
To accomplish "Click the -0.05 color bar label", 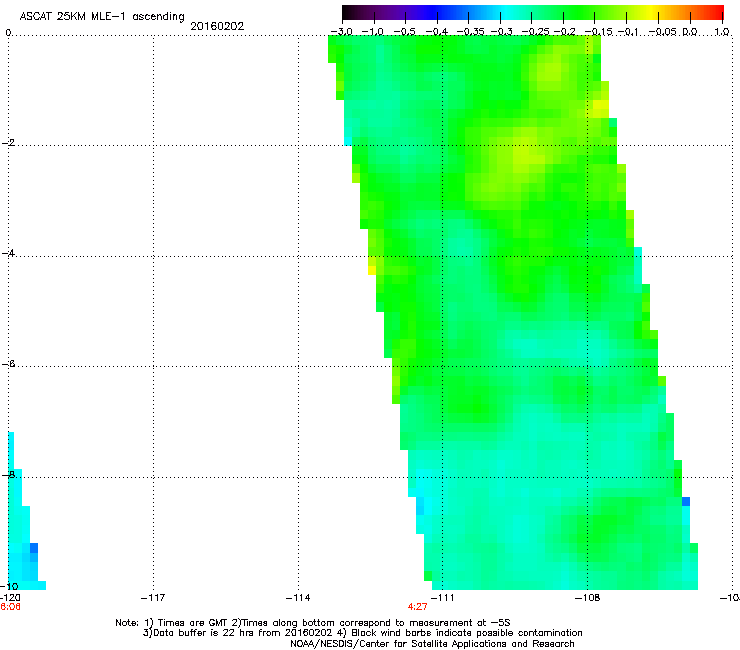I will click(663, 32).
